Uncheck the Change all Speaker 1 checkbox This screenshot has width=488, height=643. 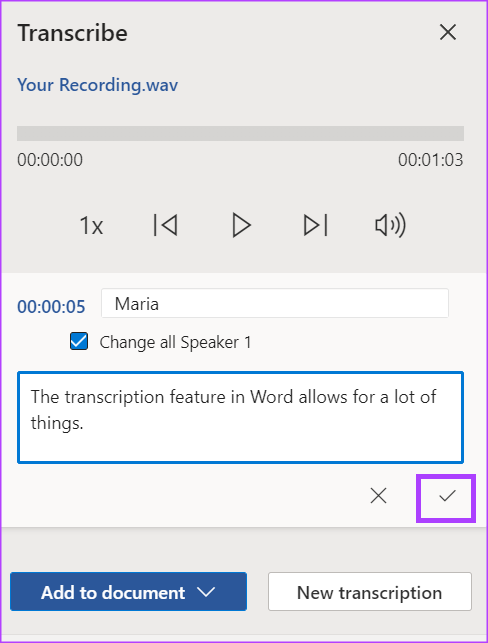pos(79,341)
